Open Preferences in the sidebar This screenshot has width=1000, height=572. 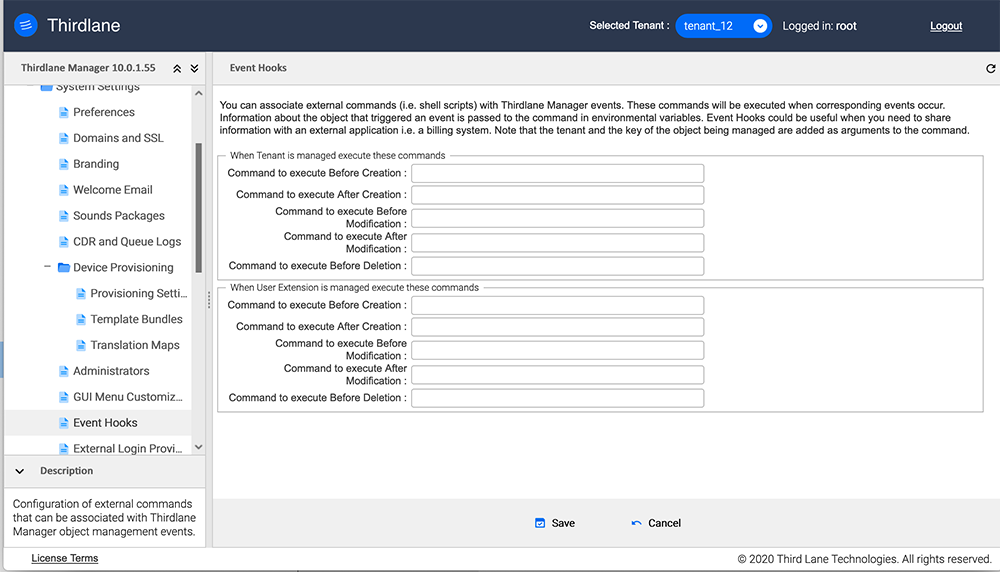point(104,112)
